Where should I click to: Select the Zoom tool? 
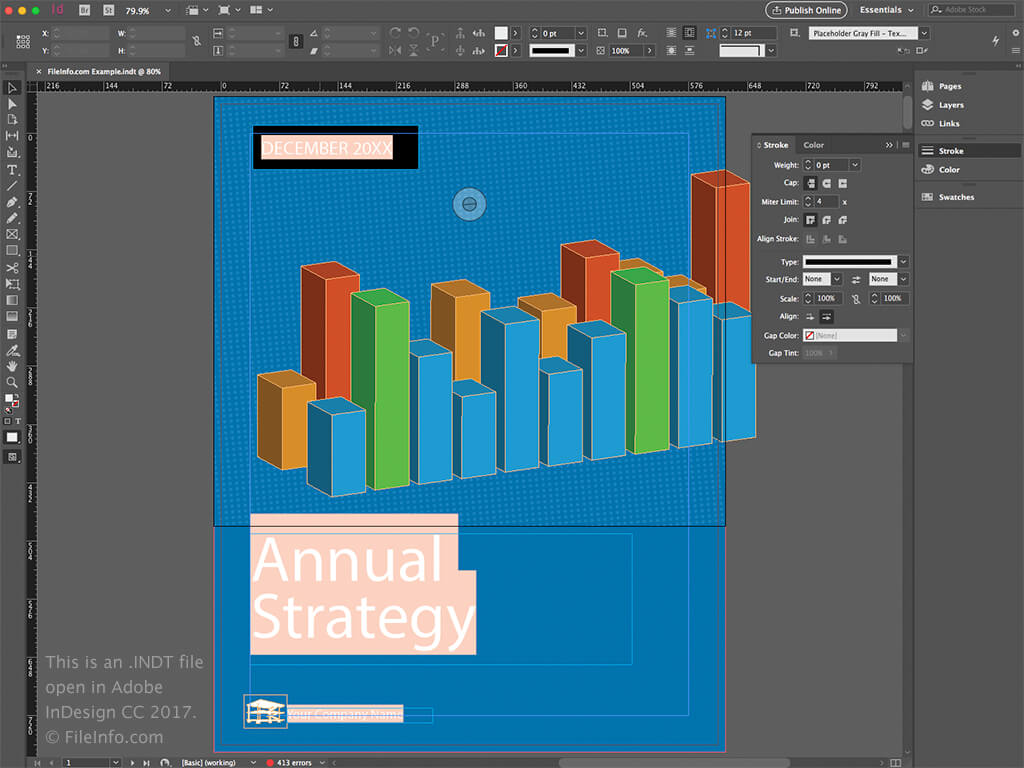pyautogui.click(x=12, y=383)
